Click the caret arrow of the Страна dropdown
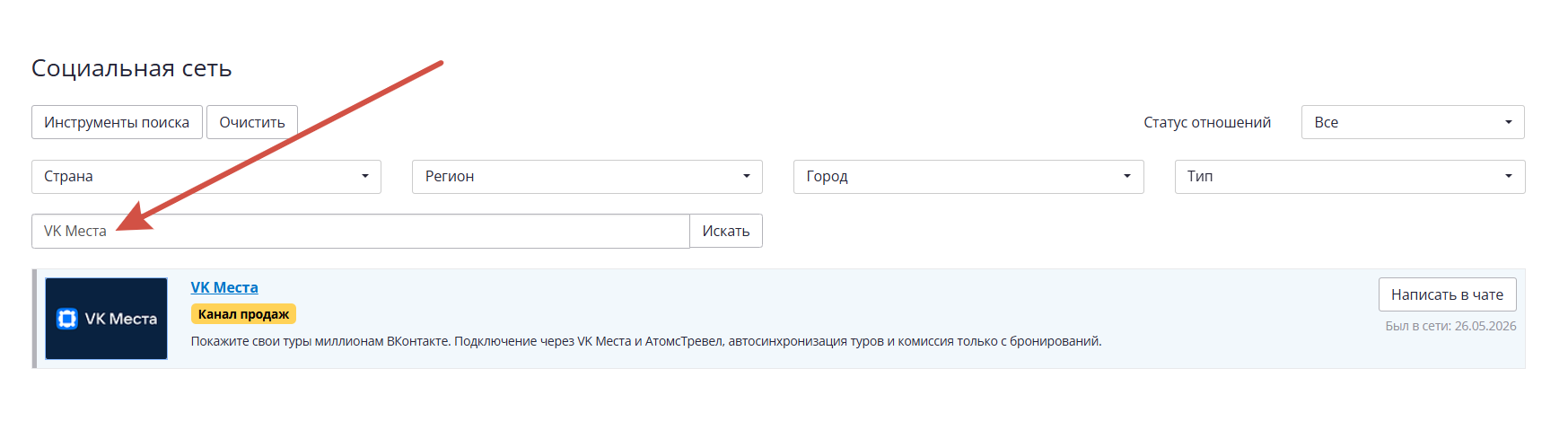 click(x=365, y=177)
